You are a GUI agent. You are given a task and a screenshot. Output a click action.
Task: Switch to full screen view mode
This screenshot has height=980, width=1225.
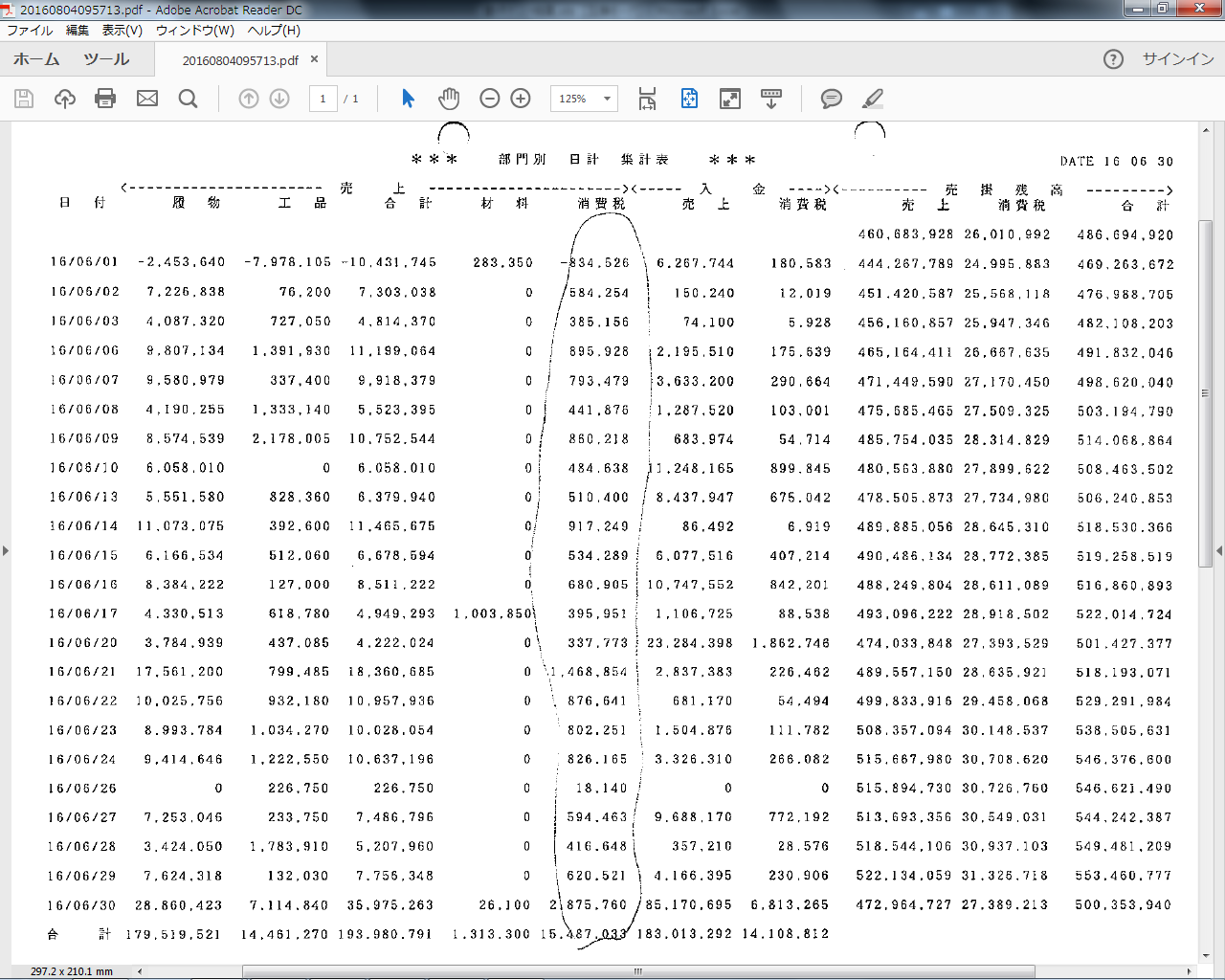point(730,99)
